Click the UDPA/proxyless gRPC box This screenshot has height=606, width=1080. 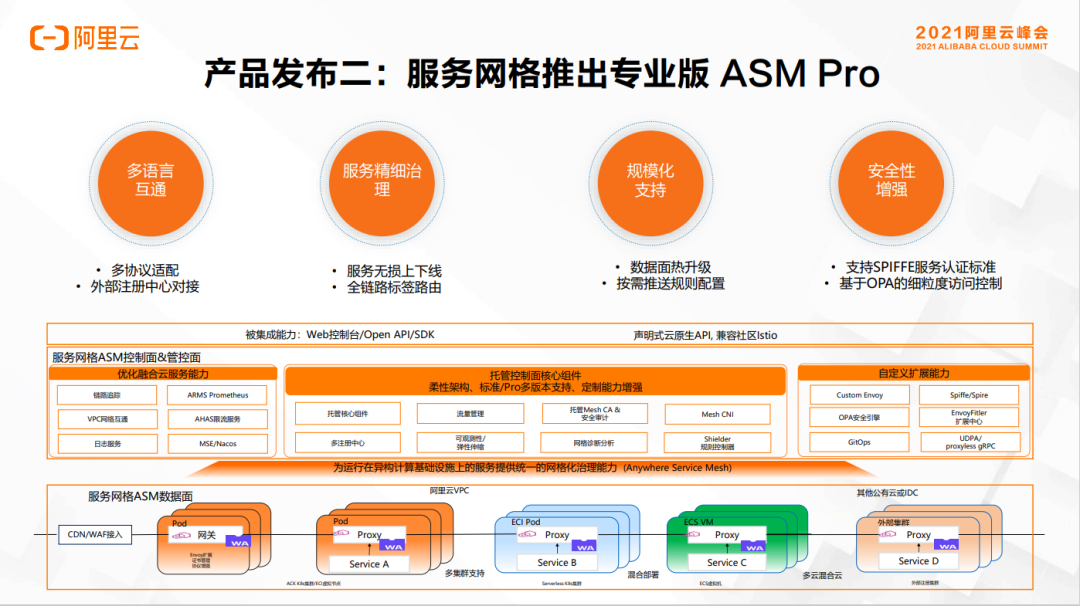(x=970, y=442)
